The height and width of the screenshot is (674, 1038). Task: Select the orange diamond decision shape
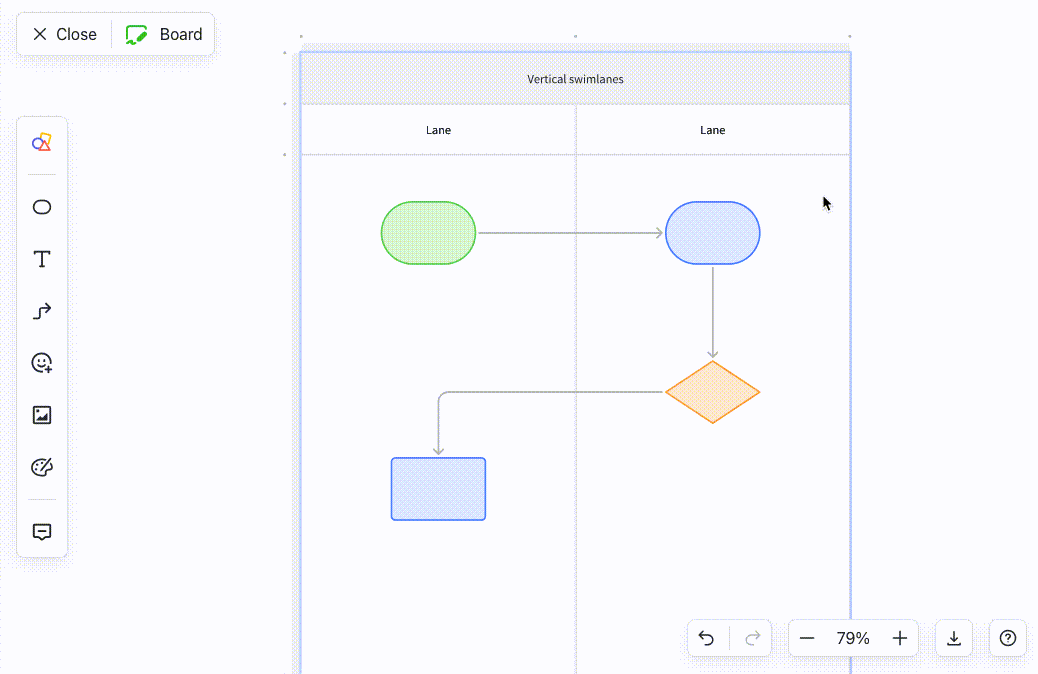pos(712,392)
